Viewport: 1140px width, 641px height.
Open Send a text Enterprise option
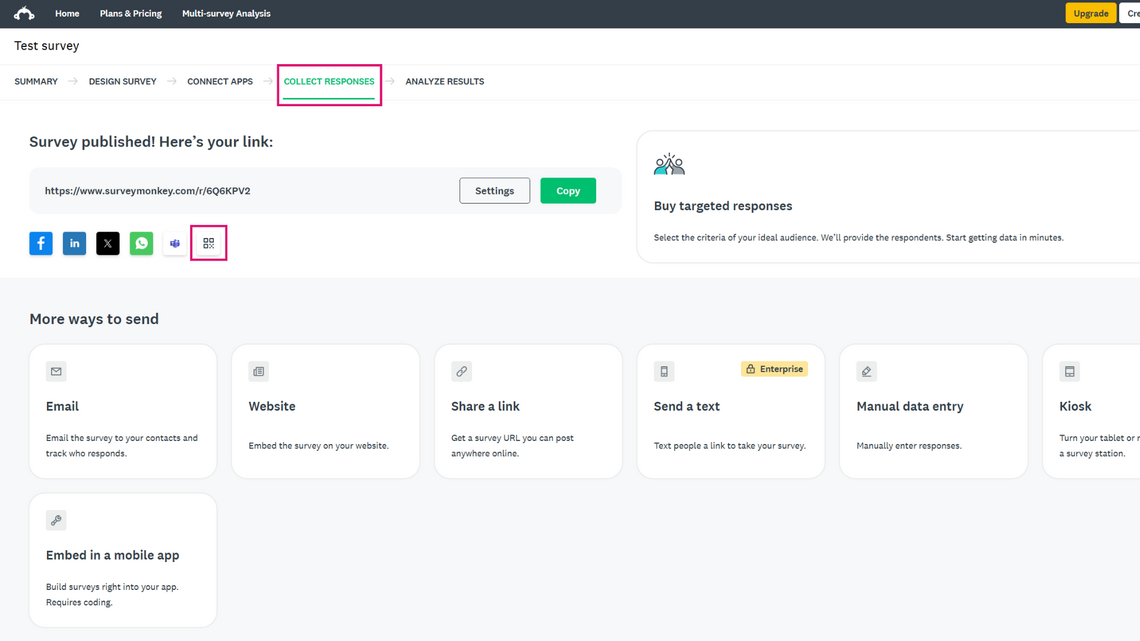coord(730,411)
